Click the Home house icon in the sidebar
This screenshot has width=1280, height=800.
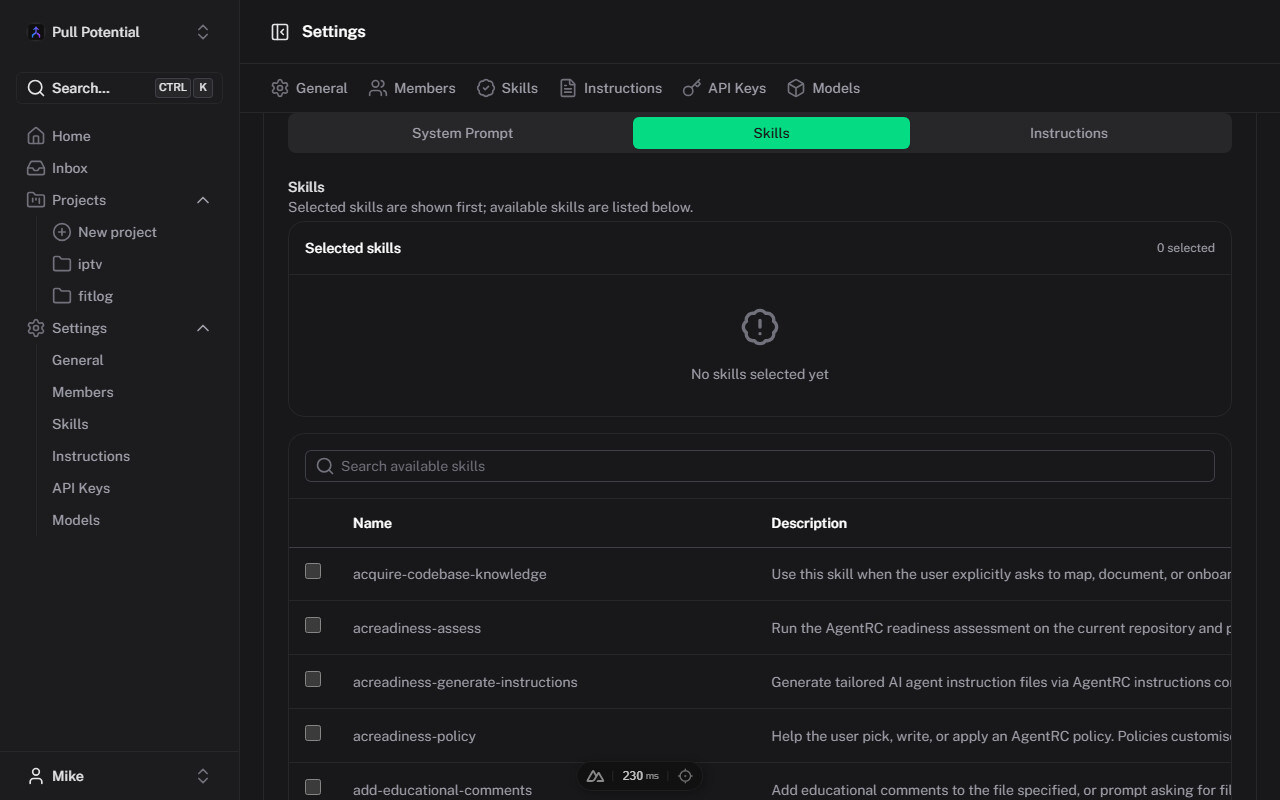36,136
